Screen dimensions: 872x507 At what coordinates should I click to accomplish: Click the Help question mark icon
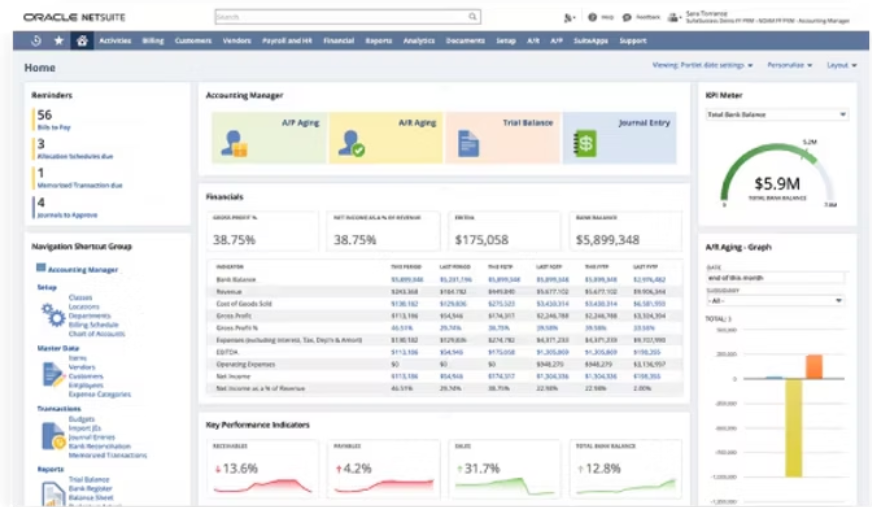tap(592, 17)
